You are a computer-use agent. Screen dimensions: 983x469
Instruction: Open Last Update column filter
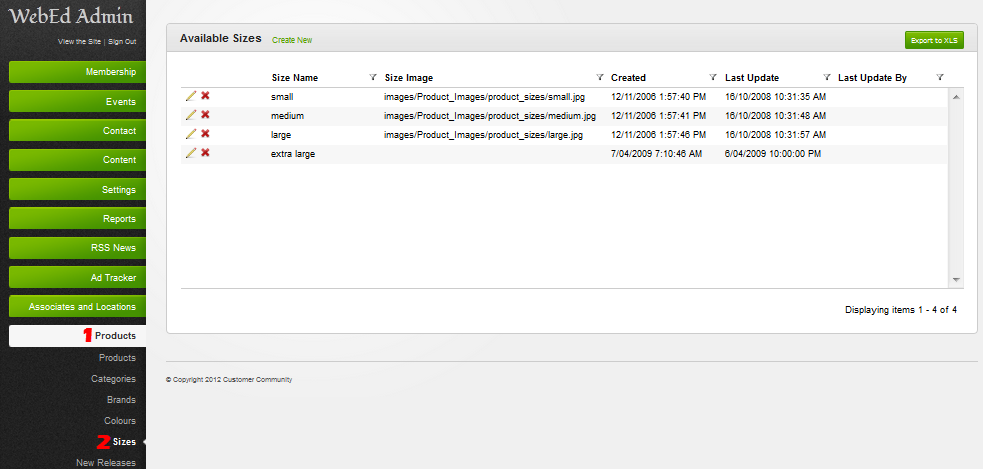[827, 77]
